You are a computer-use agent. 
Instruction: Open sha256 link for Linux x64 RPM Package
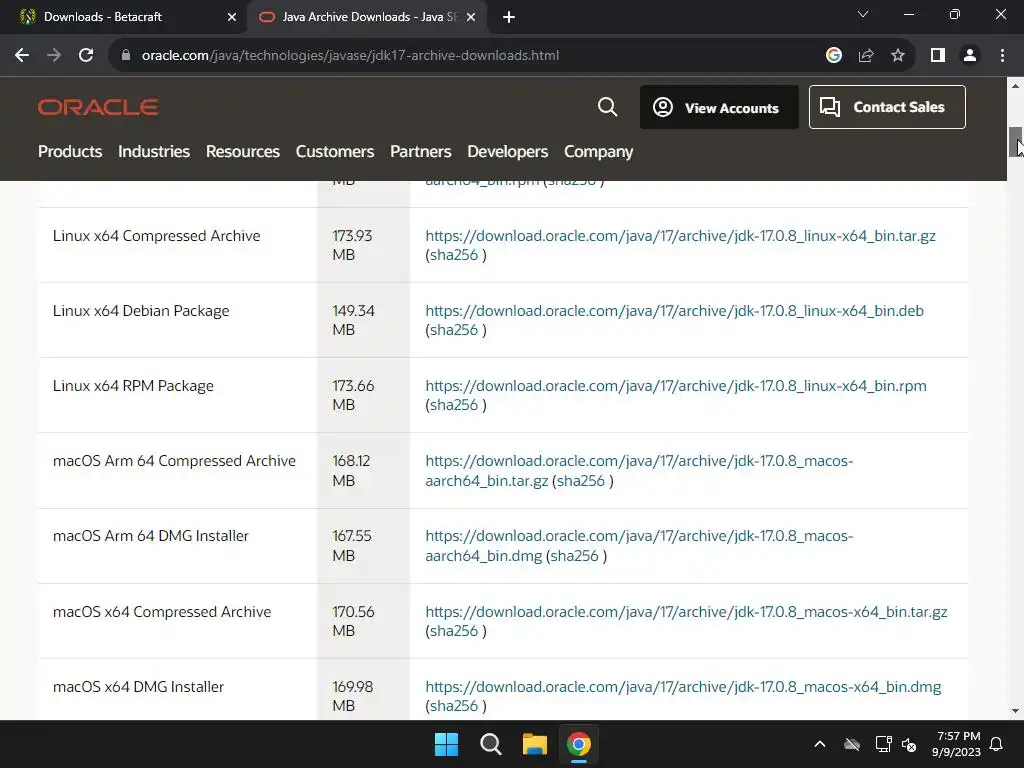(x=454, y=406)
